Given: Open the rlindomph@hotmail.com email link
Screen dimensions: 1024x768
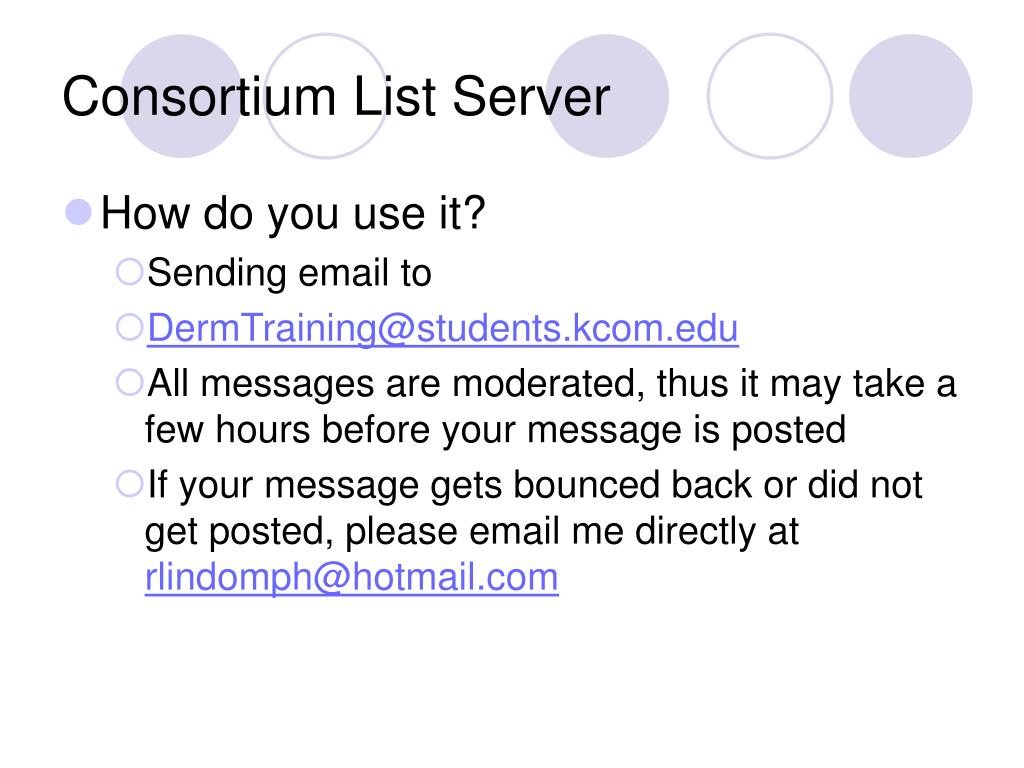Looking at the screenshot, I should (x=351, y=577).
